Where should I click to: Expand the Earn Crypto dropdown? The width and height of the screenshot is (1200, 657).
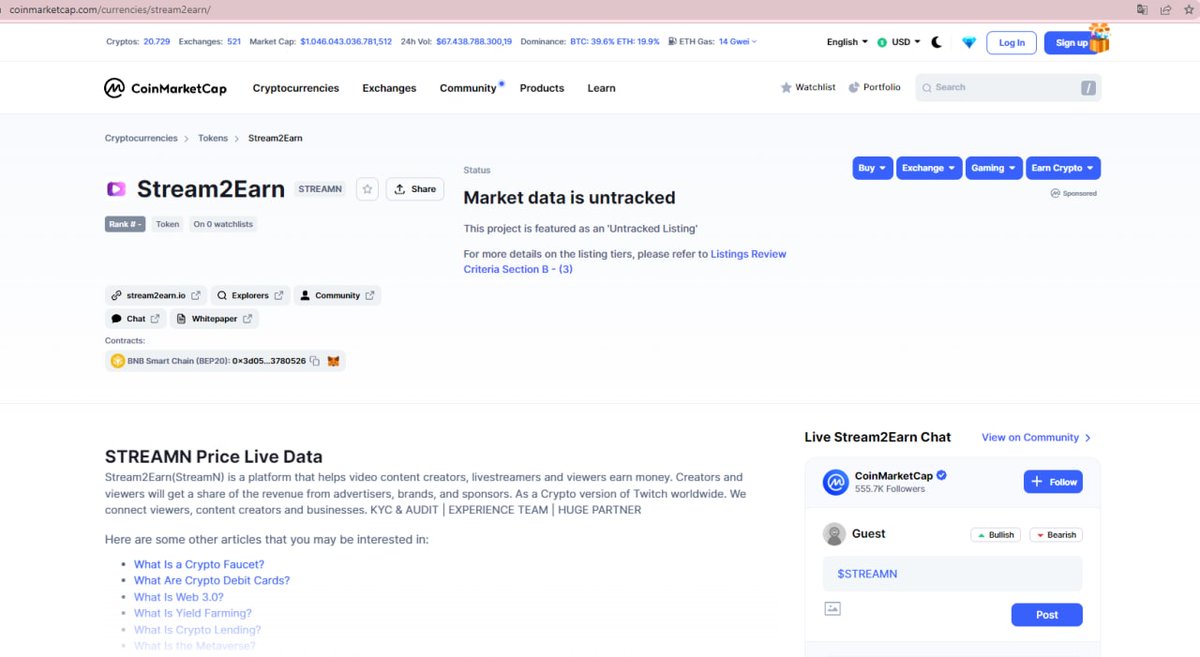(1063, 168)
